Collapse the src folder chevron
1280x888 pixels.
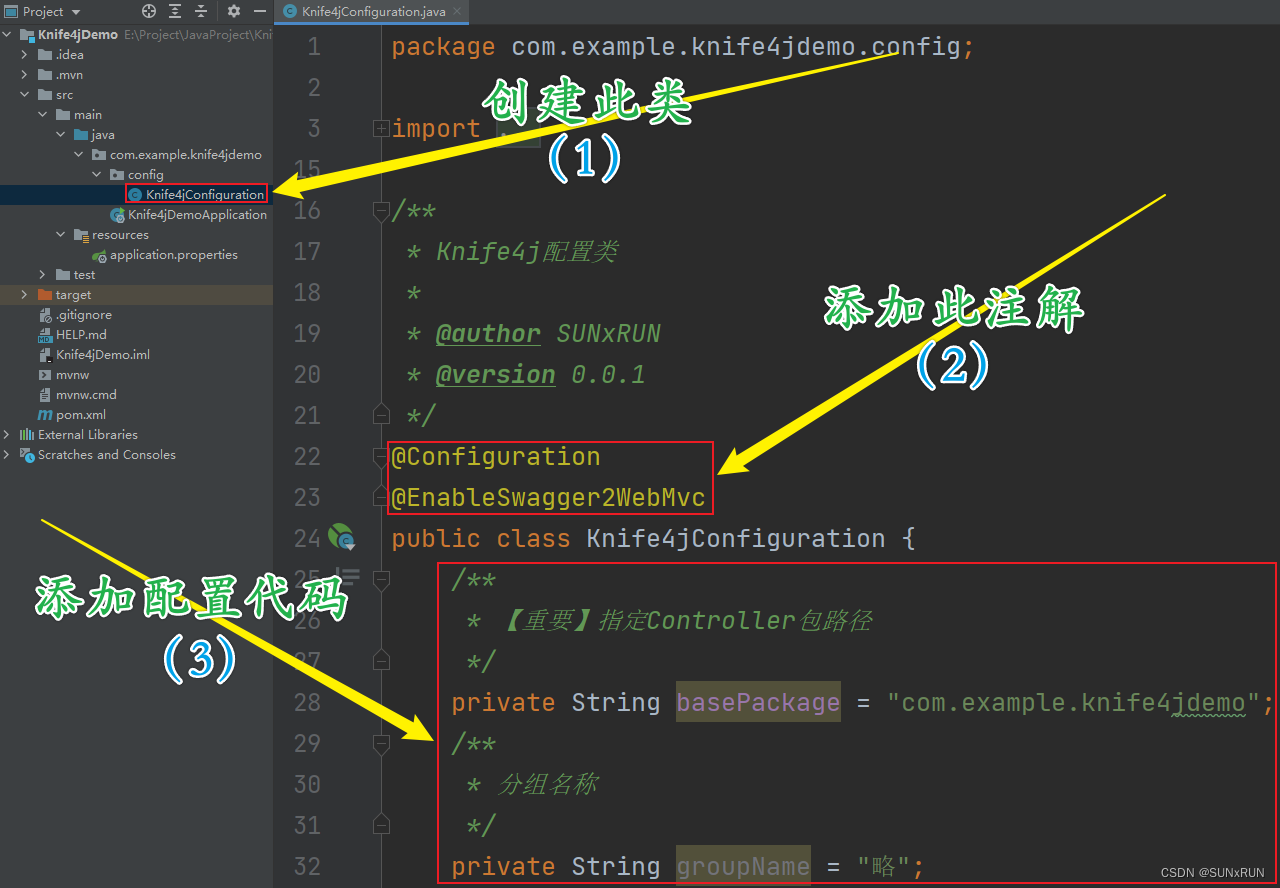(x=25, y=95)
